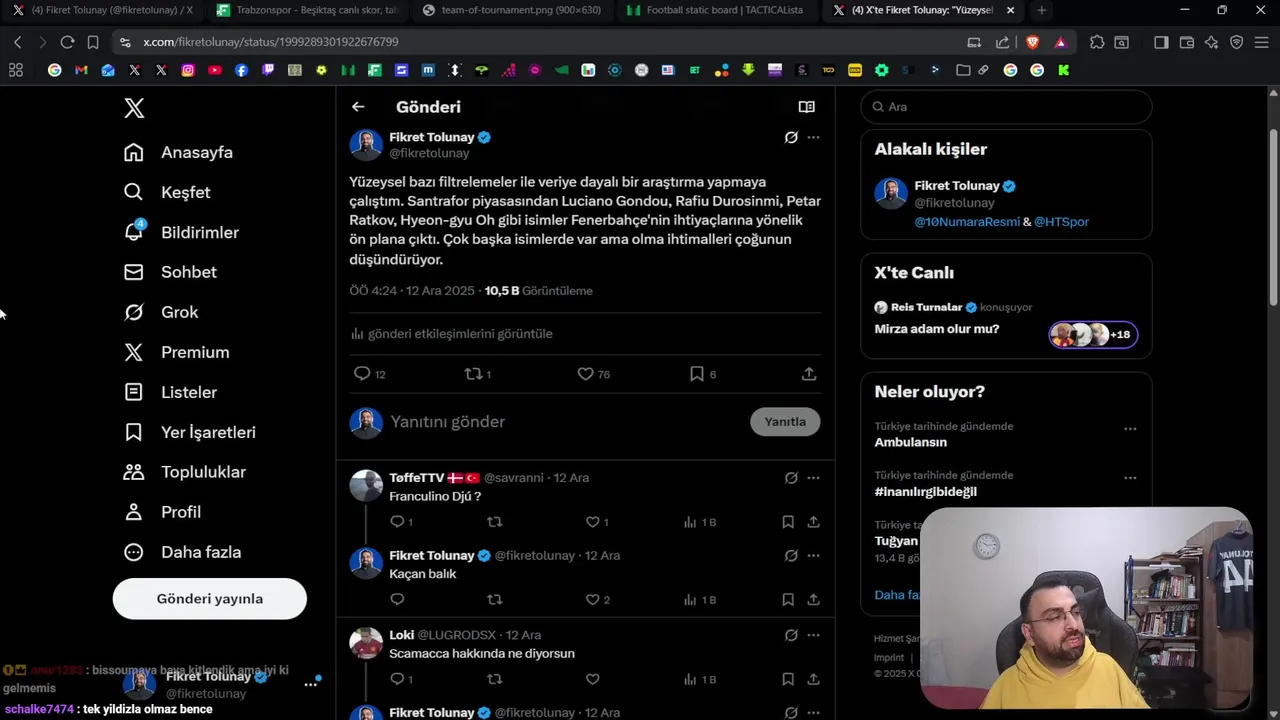Click the Ara search field

(1006, 107)
